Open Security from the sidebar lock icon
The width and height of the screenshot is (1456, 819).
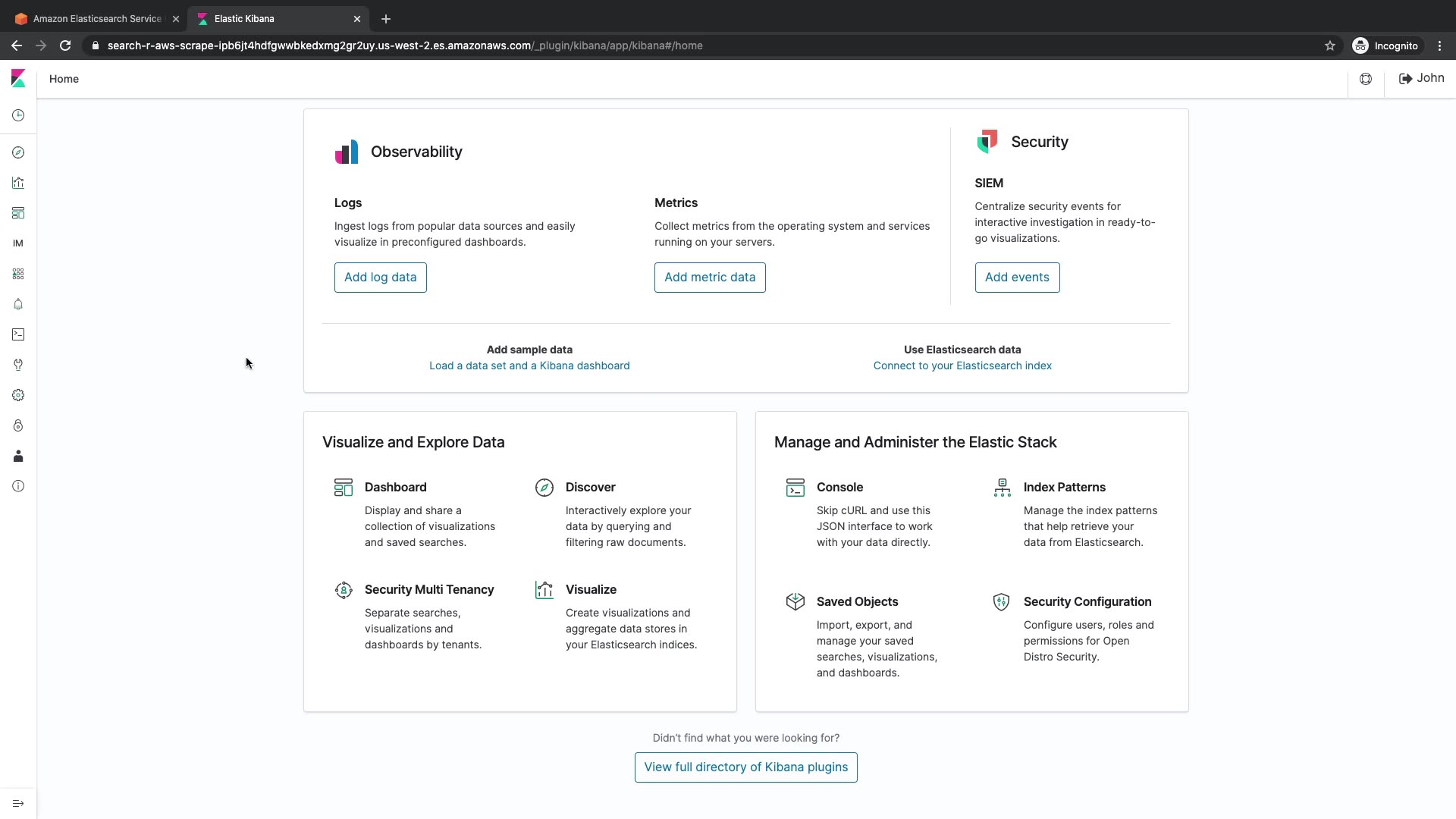(x=18, y=425)
